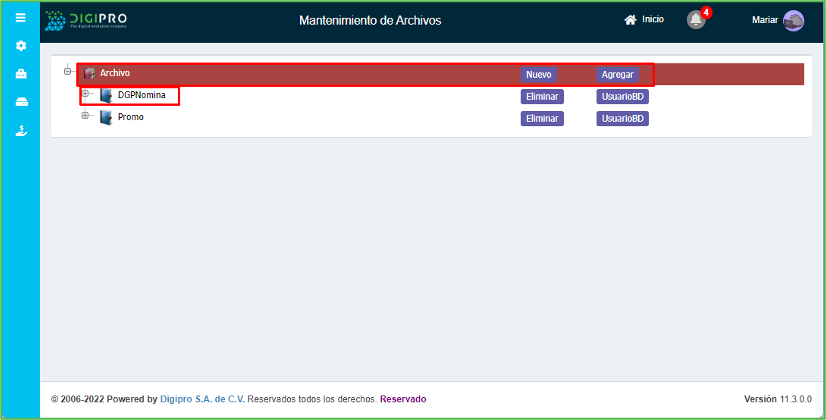
Task: Click the Mariar user avatar
Action: pos(793,21)
